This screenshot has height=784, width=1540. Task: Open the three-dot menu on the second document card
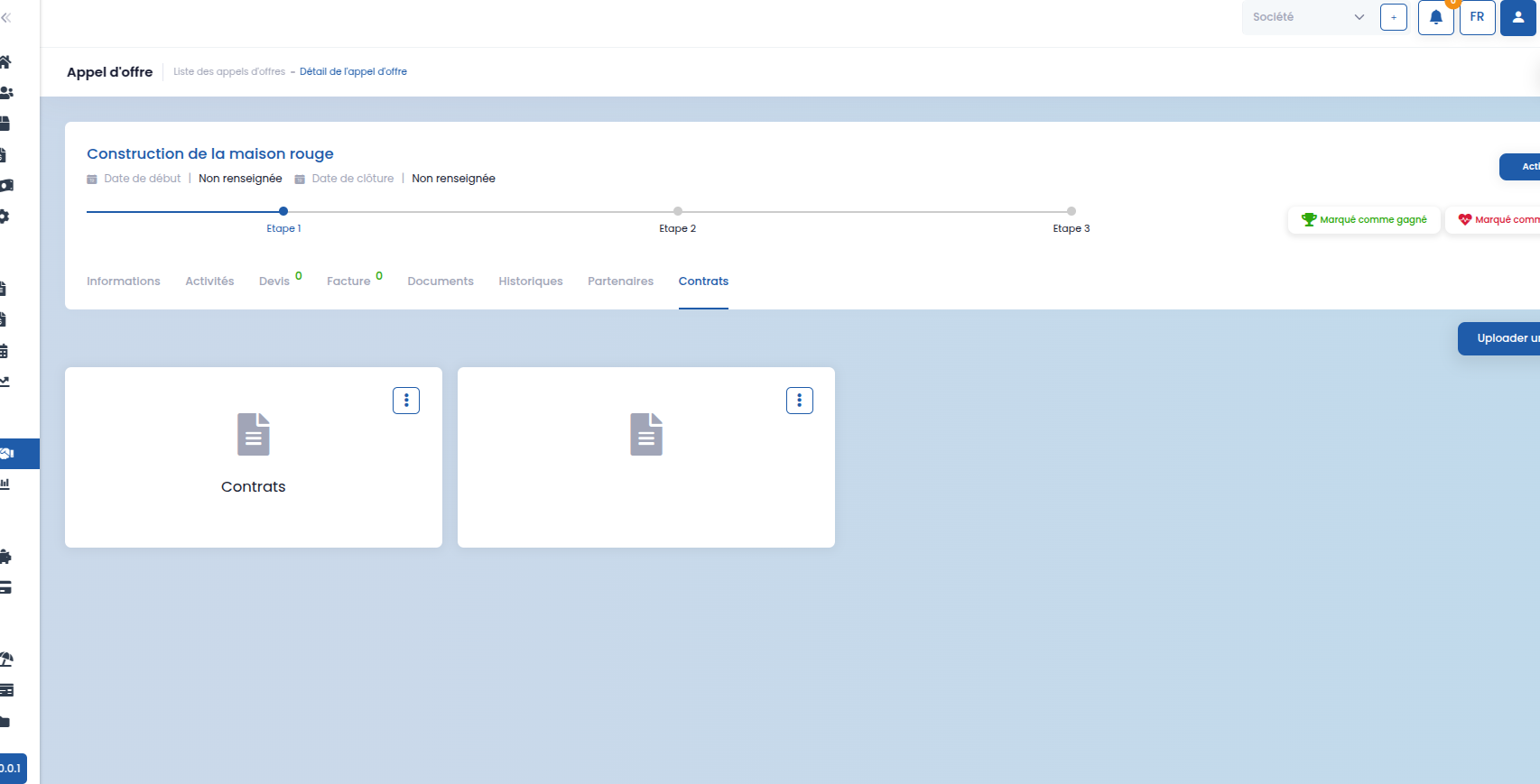pos(800,401)
